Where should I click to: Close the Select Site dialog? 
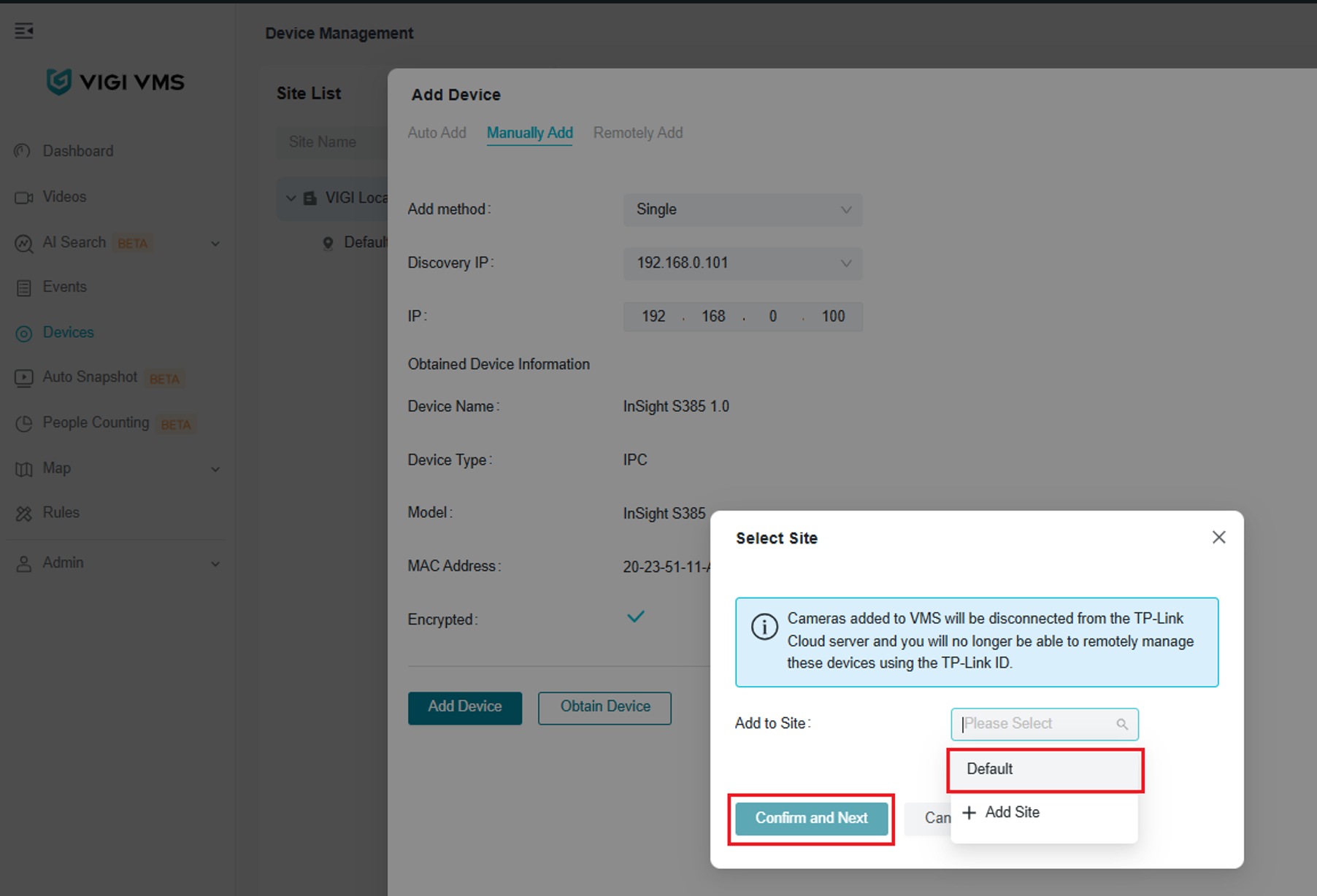[x=1218, y=537]
